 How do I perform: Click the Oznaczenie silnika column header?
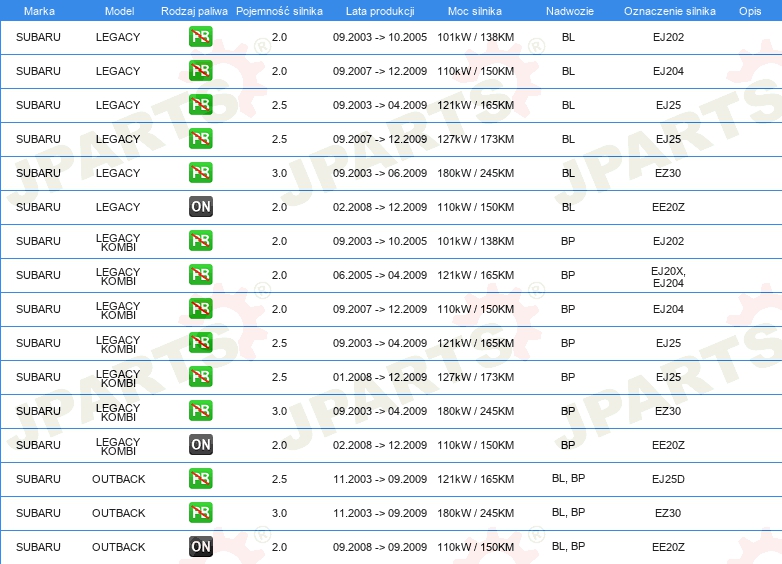669,11
